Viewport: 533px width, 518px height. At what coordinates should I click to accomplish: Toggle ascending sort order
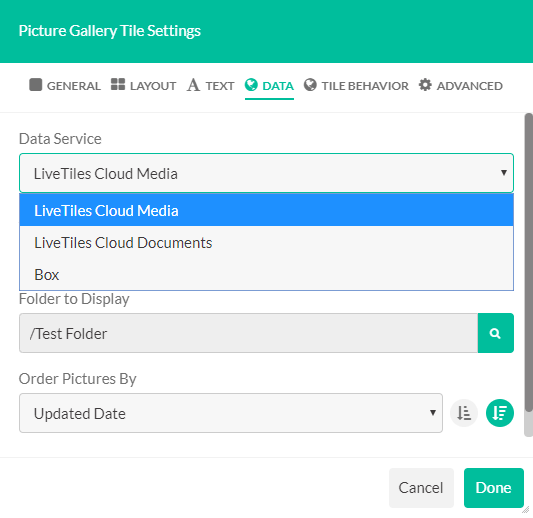tap(464, 413)
